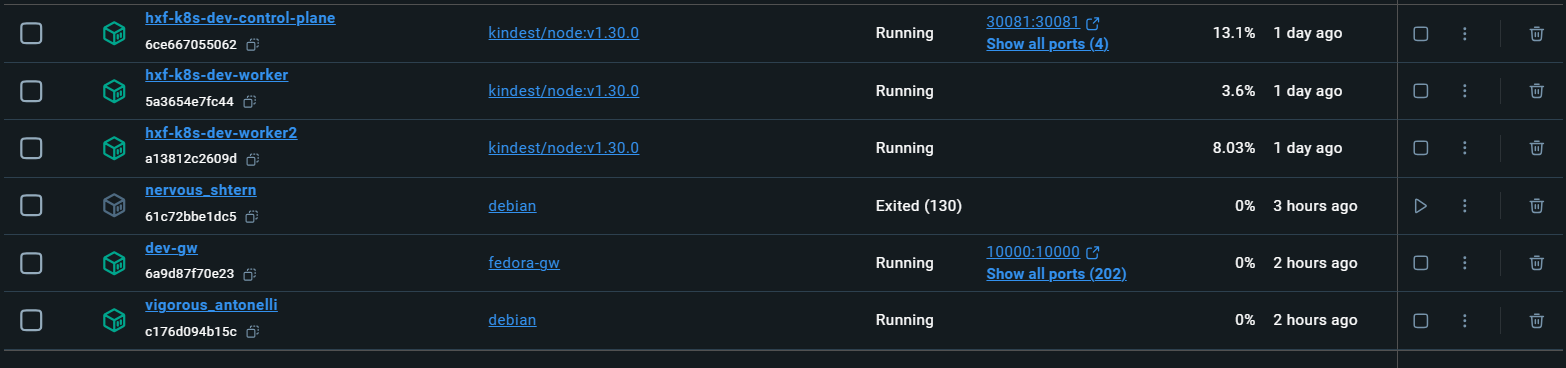Screen dimensions: 1566x368
Task: Open more actions menu for hxf-k8s-dev-worker
Action: point(1464,91)
